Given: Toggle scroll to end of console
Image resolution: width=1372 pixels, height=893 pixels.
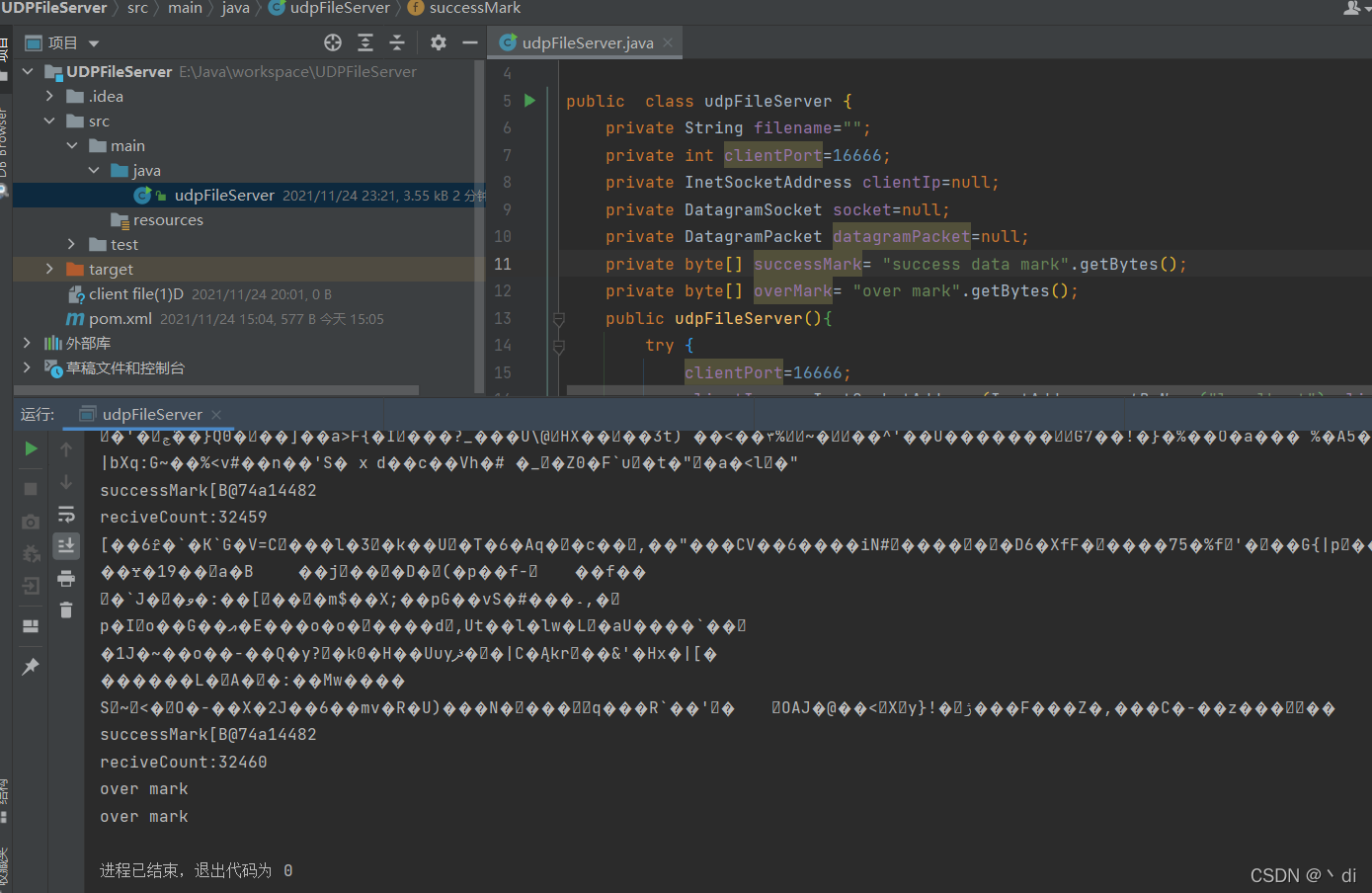Looking at the screenshot, I should pyautogui.click(x=66, y=545).
